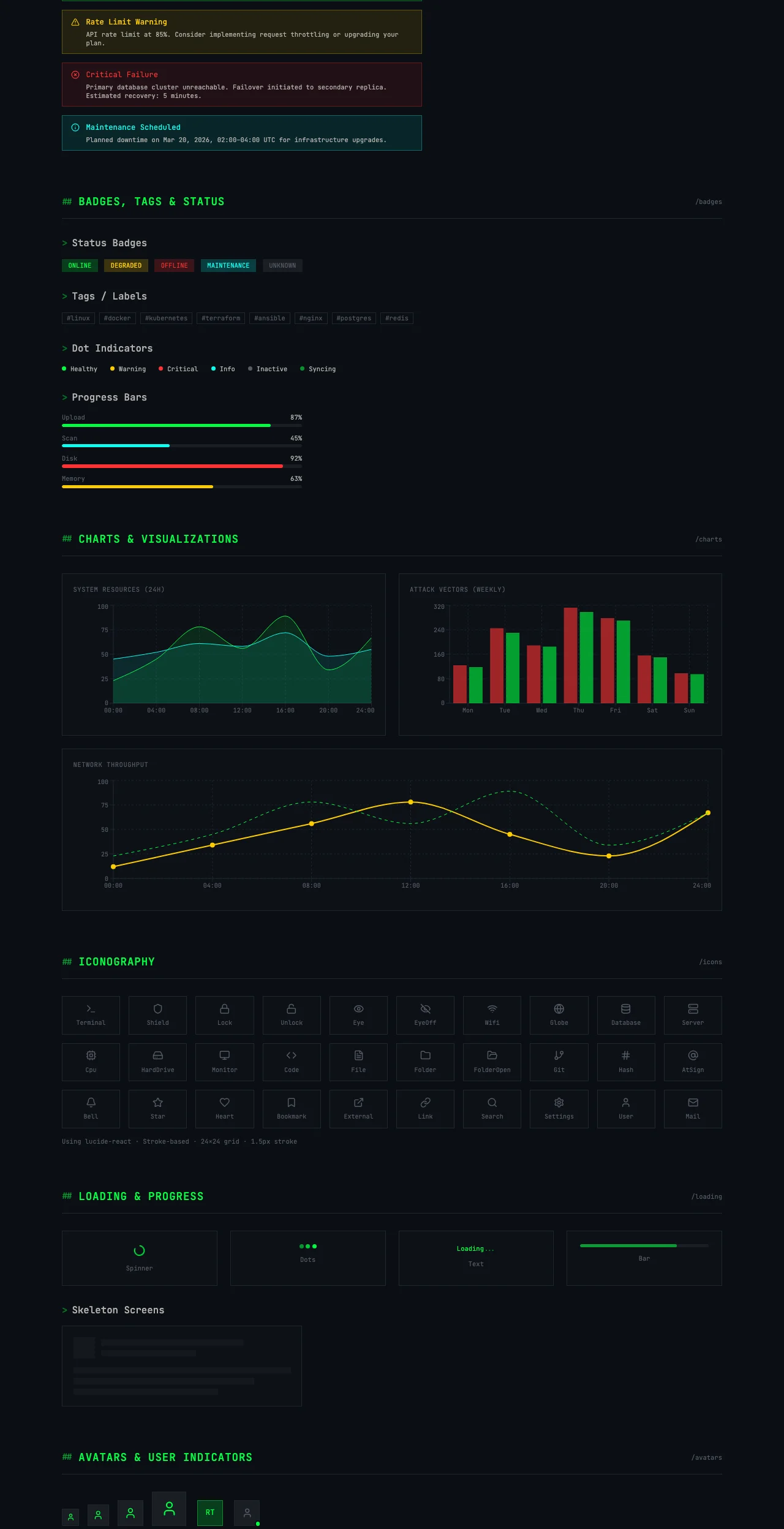Select the HardDrive icon tile
Screen dimensions: 784x1529
pyautogui.click(x=157, y=1062)
